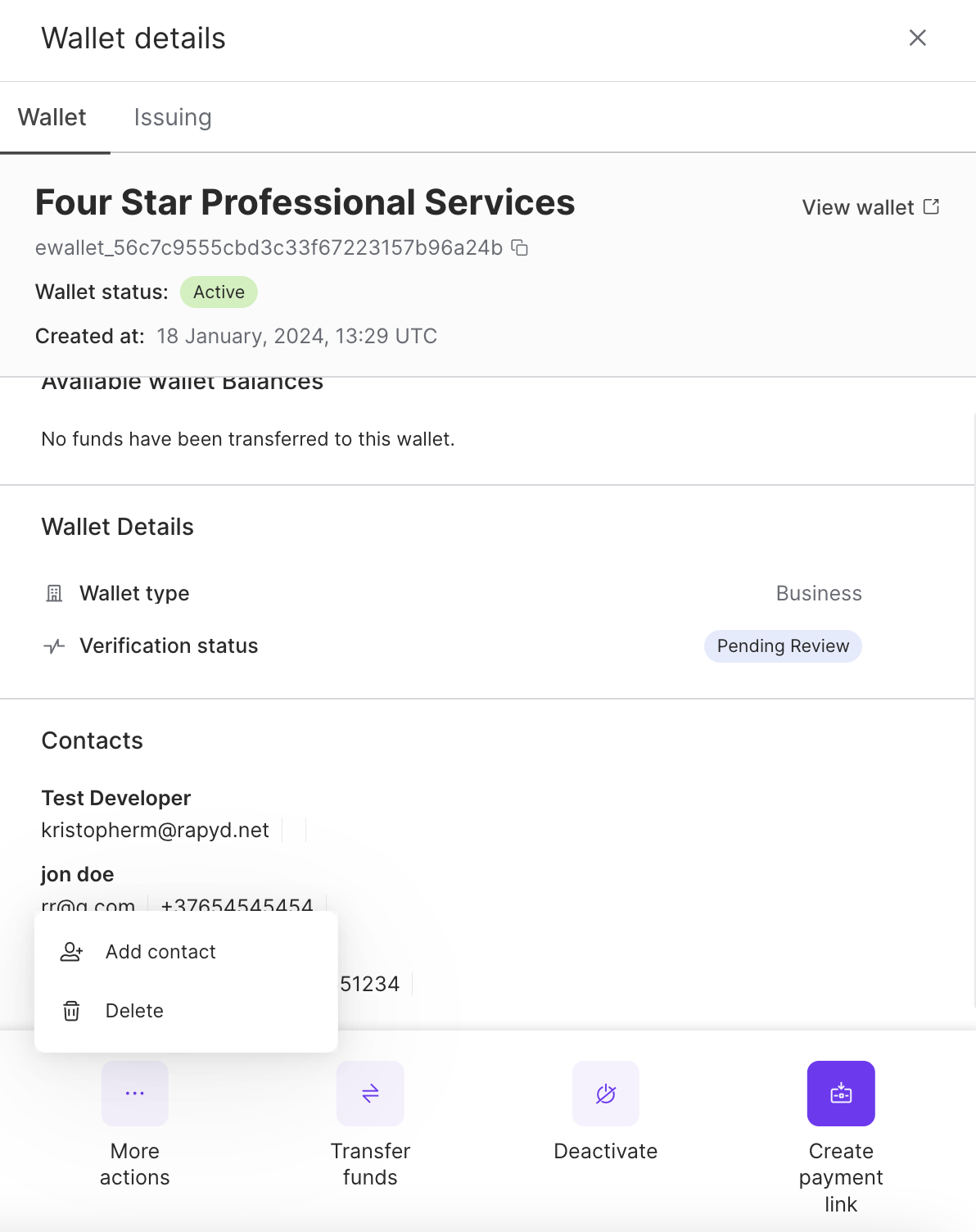
Task: Choose Add contact from the popup menu
Action: click(x=160, y=952)
